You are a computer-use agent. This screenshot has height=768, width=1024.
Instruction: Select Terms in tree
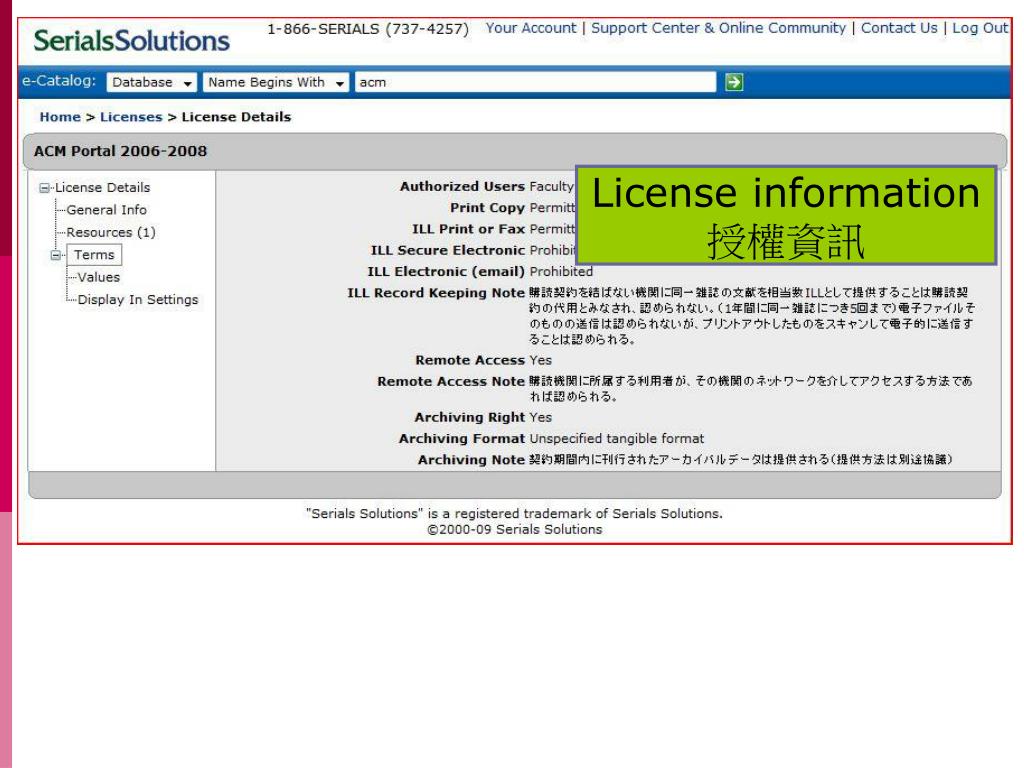point(94,255)
